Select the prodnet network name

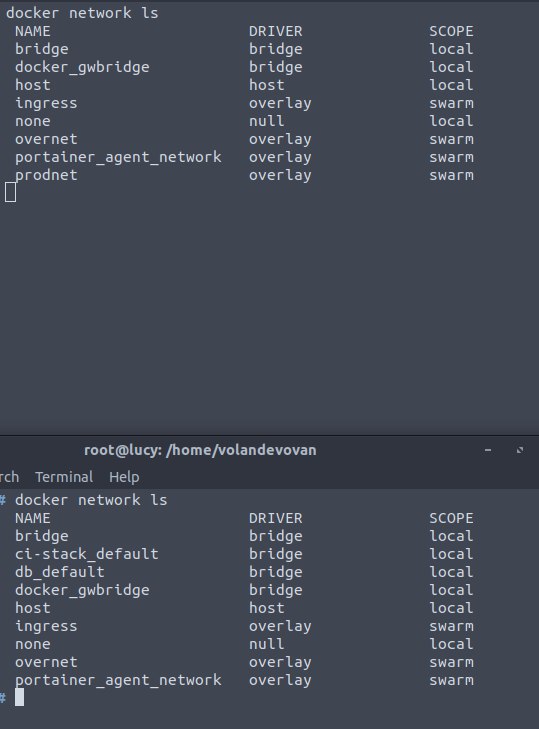click(46, 175)
